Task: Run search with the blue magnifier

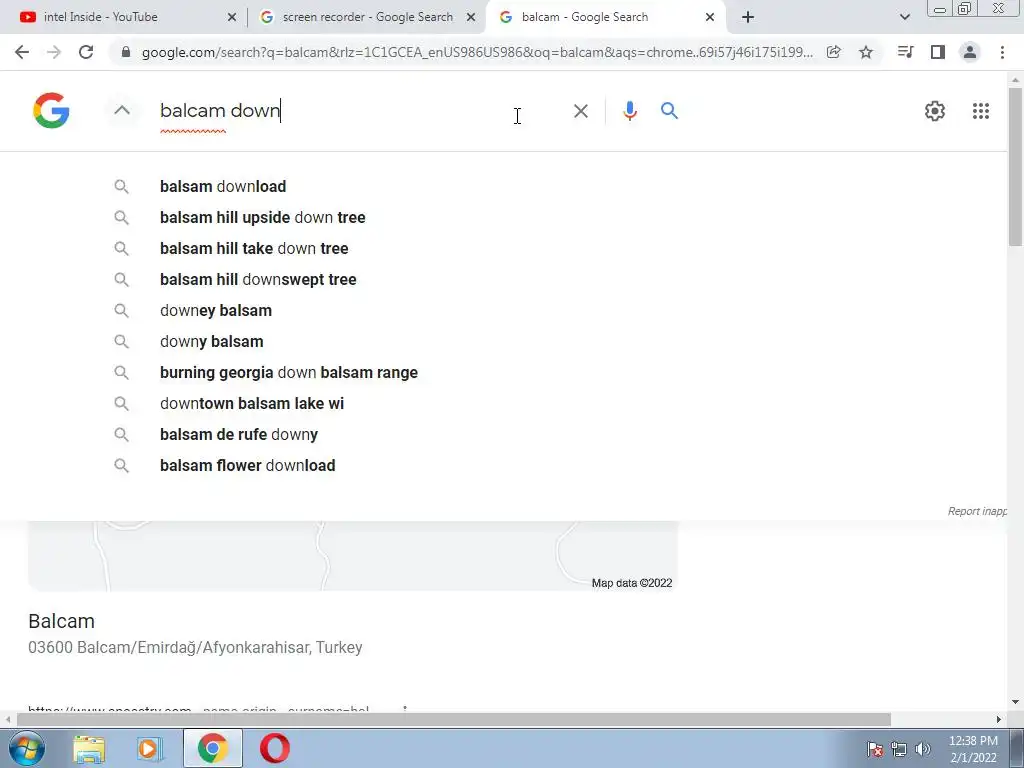Action: tap(669, 111)
